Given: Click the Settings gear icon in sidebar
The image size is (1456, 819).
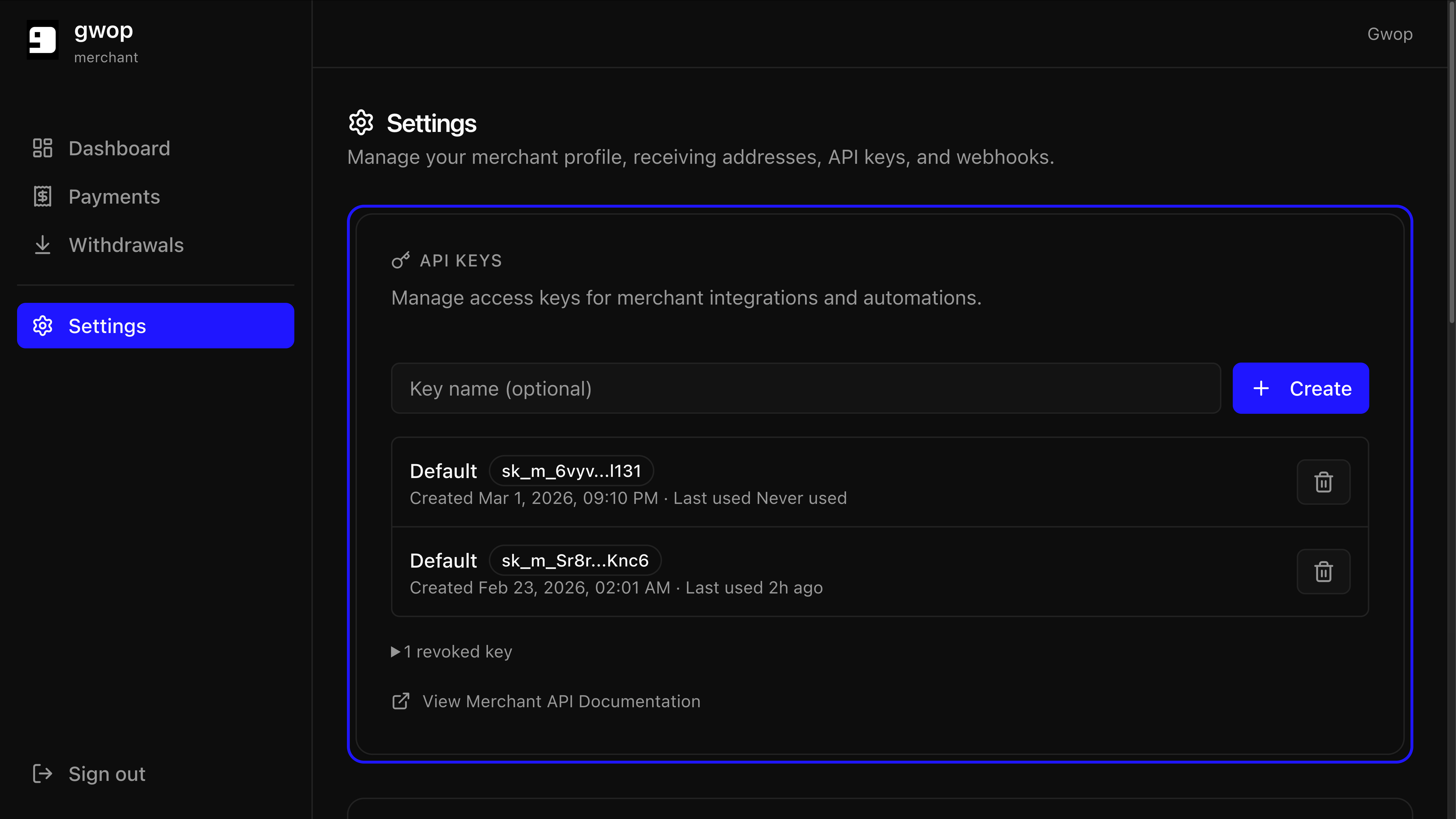Looking at the screenshot, I should click(42, 326).
